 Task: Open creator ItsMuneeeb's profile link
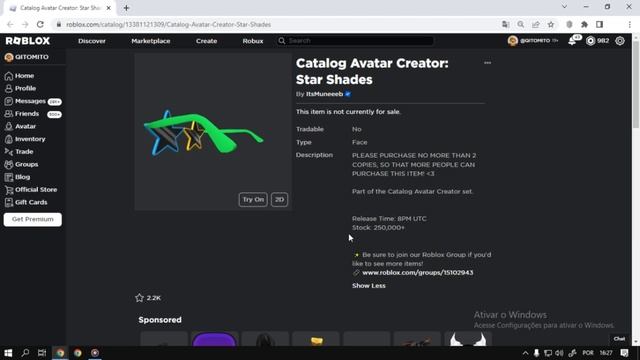click(324, 94)
